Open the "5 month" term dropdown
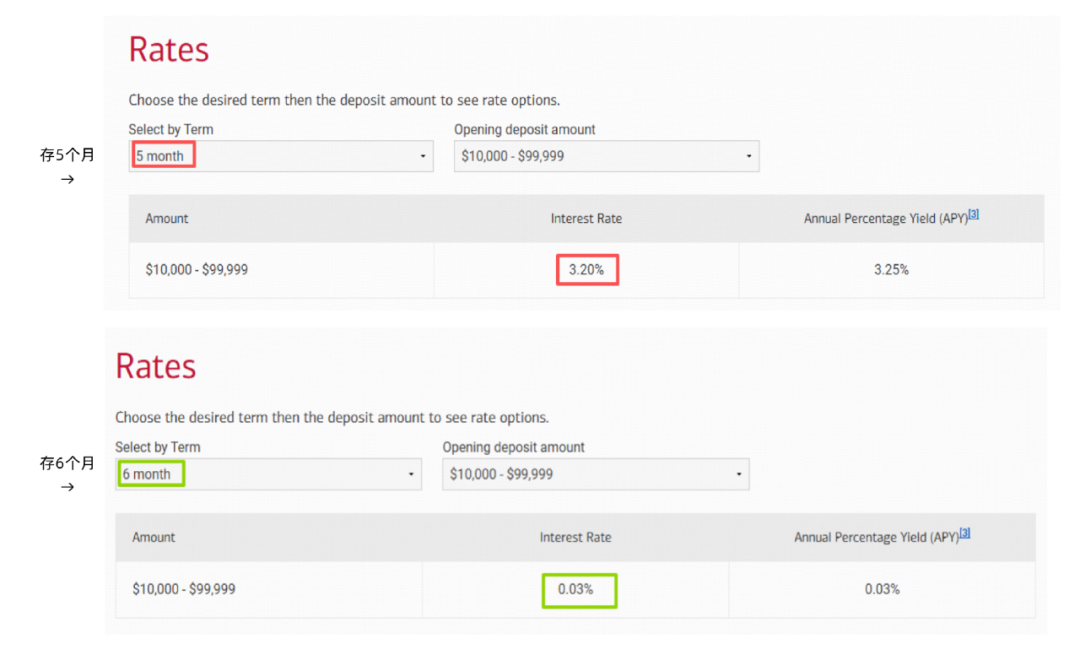 280,156
